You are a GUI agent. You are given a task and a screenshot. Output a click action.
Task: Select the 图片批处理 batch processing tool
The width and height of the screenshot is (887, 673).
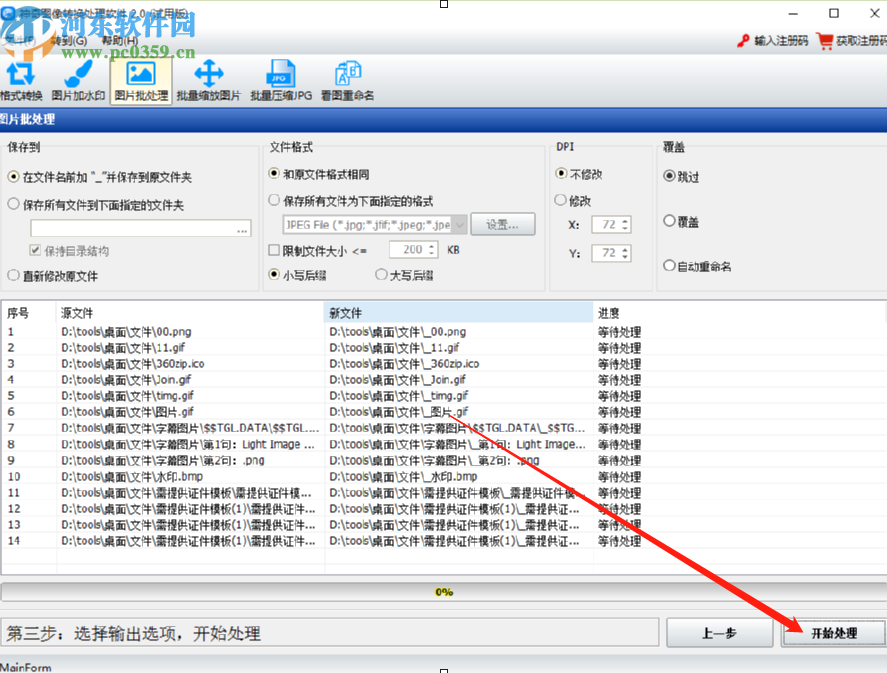(140, 80)
